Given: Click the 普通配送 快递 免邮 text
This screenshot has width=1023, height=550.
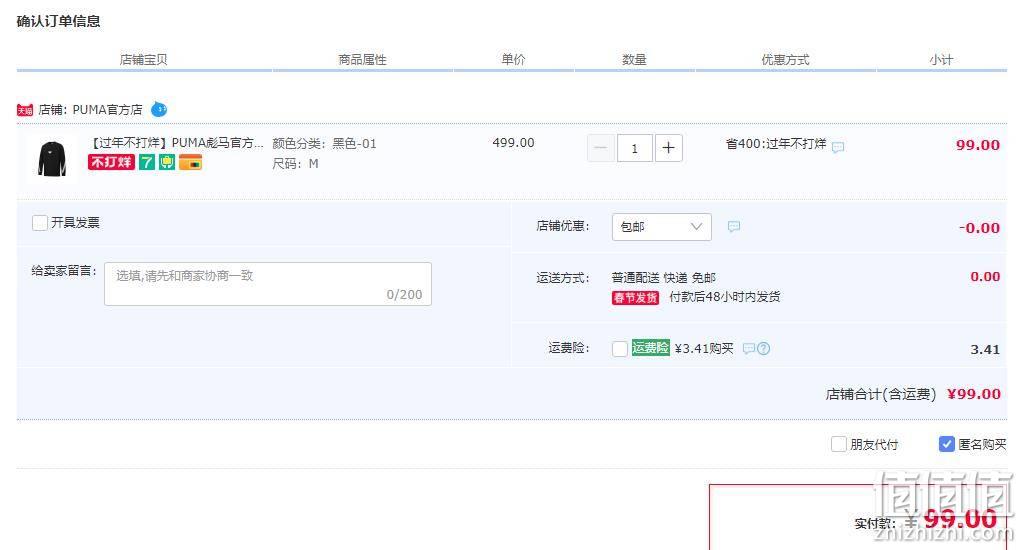Looking at the screenshot, I should 664,278.
